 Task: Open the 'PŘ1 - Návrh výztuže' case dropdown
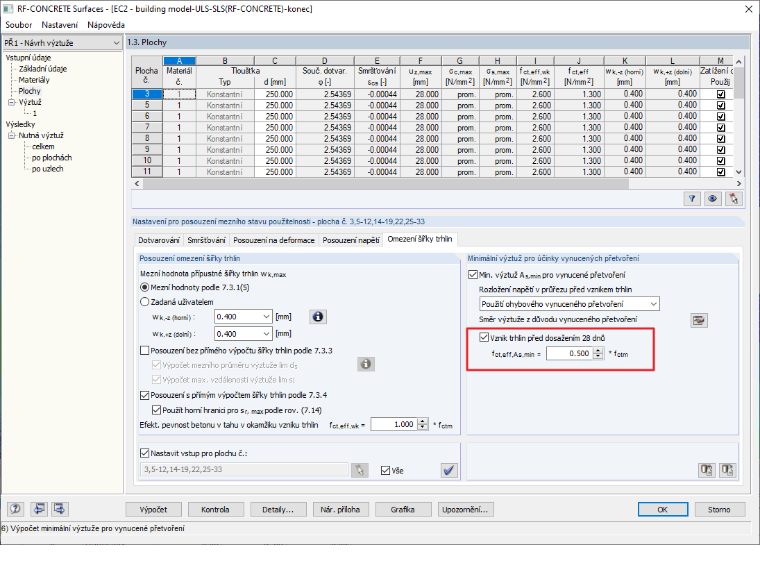[62, 43]
